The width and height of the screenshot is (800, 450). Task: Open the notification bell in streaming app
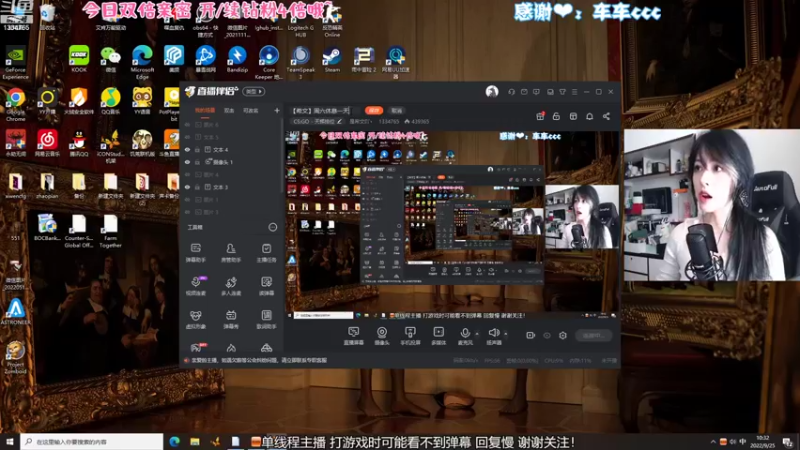point(589,116)
